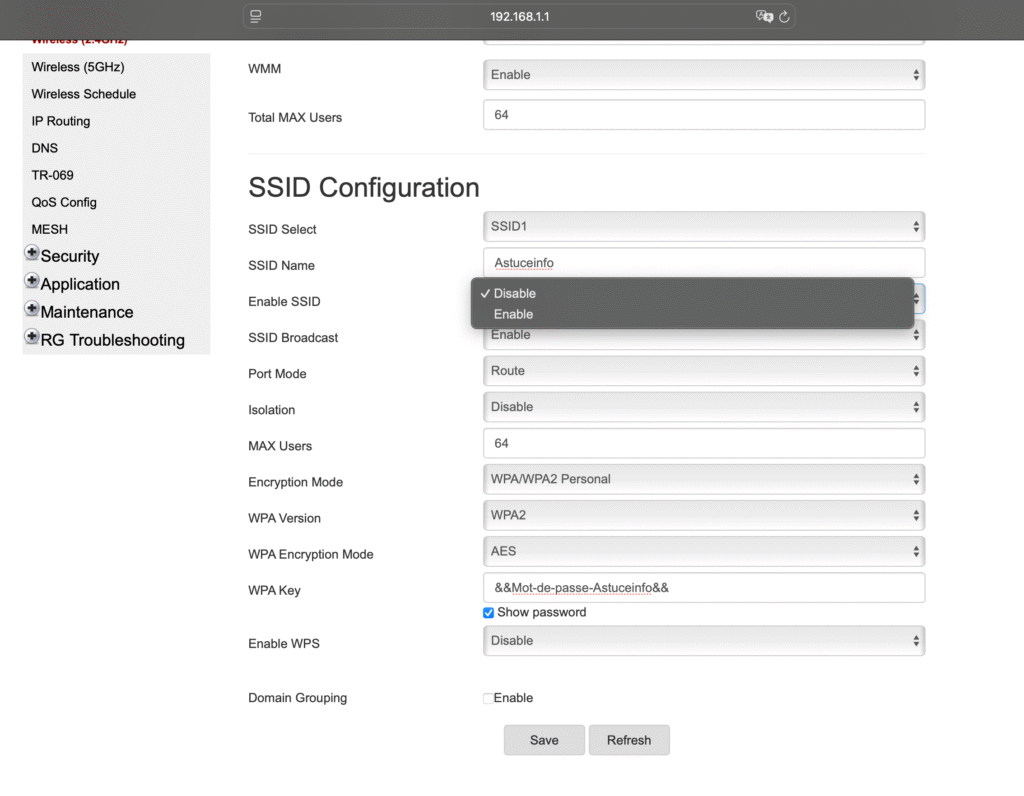The width and height of the screenshot is (1024, 796).
Task: Click the Save button
Action: 544,740
